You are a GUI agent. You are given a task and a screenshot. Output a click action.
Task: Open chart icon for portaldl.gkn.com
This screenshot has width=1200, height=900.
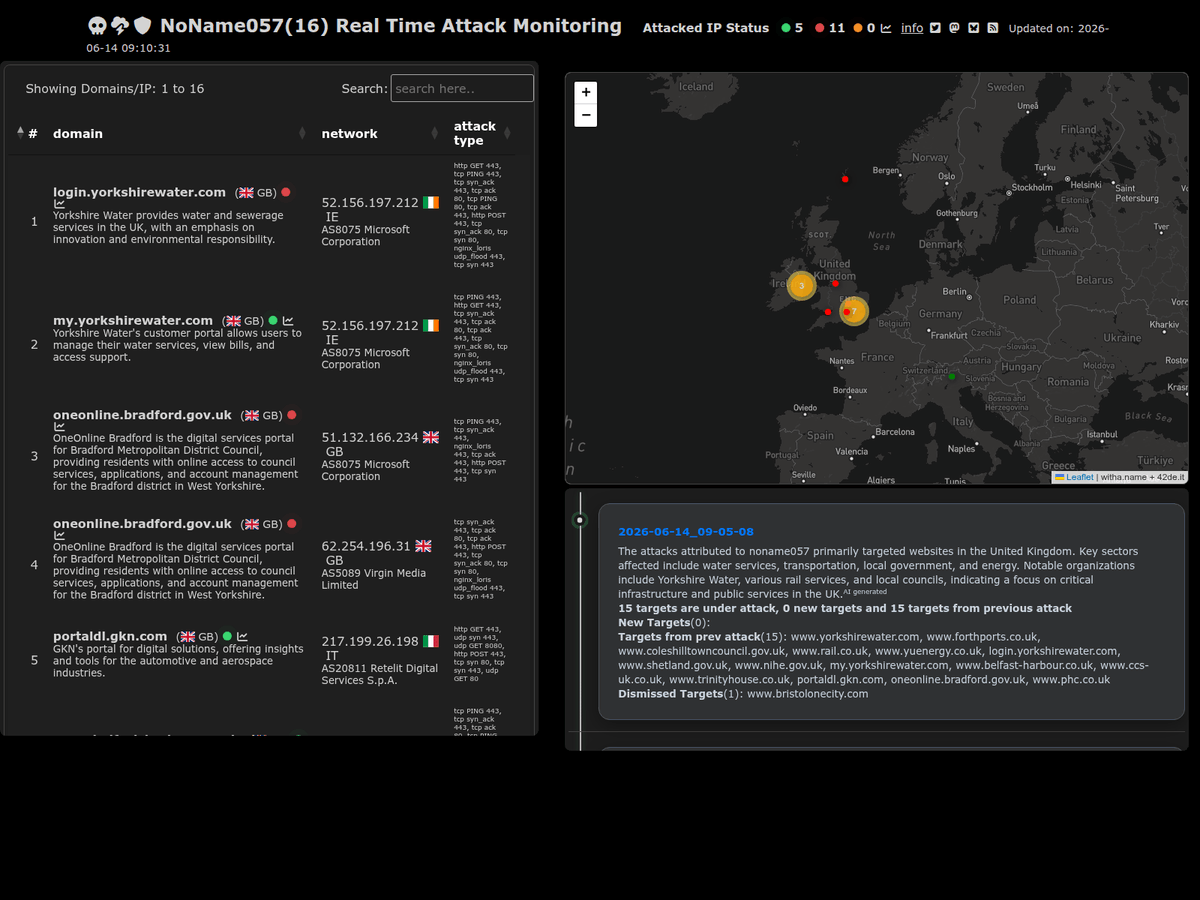pos(242,636)
